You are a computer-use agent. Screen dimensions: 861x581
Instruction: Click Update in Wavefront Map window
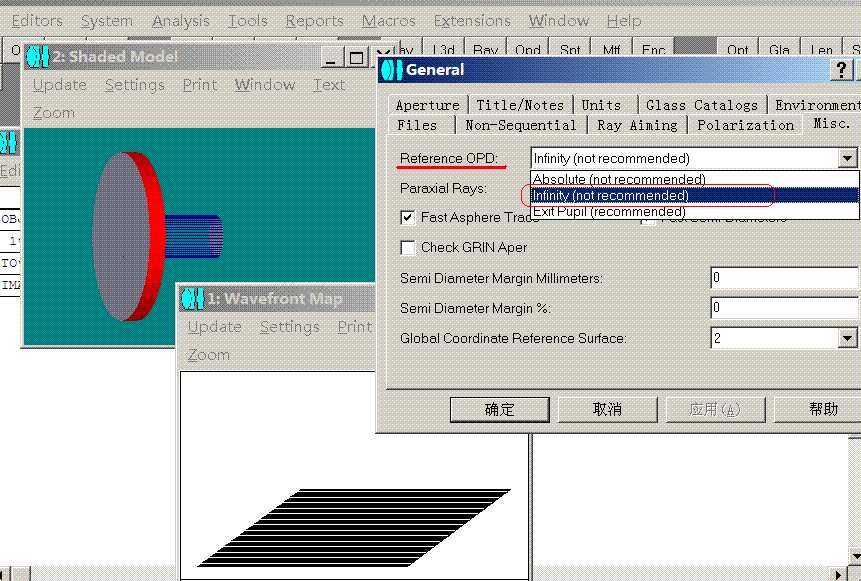pos(215,327)
